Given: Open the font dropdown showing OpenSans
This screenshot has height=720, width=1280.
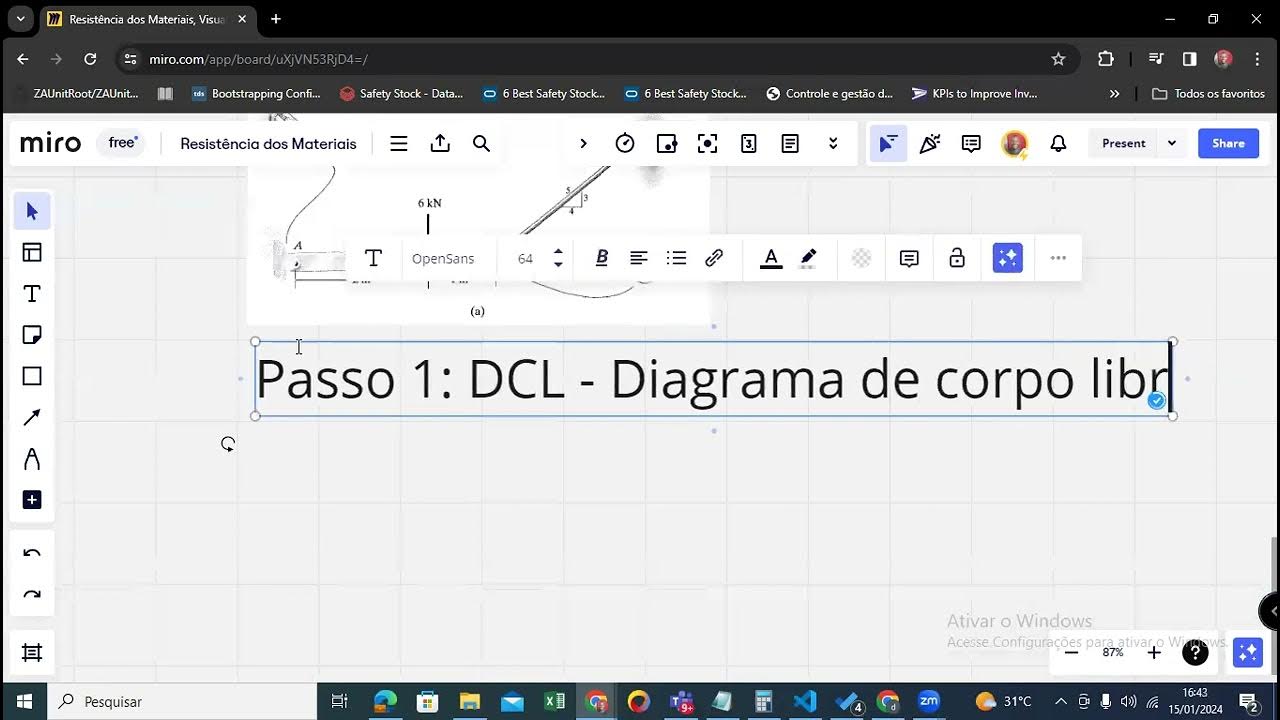Looking at the screenshot, I should pyautogui.click(x=444, y=258).
